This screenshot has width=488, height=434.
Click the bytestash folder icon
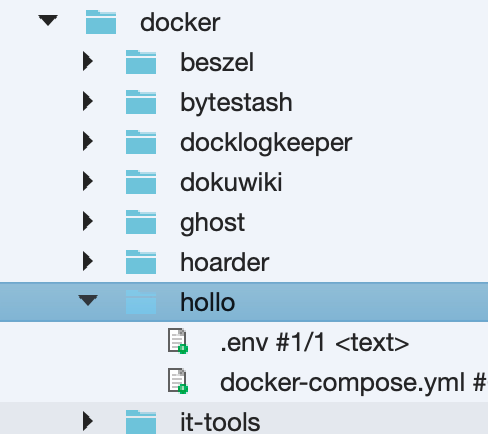(x=141, y=102)
